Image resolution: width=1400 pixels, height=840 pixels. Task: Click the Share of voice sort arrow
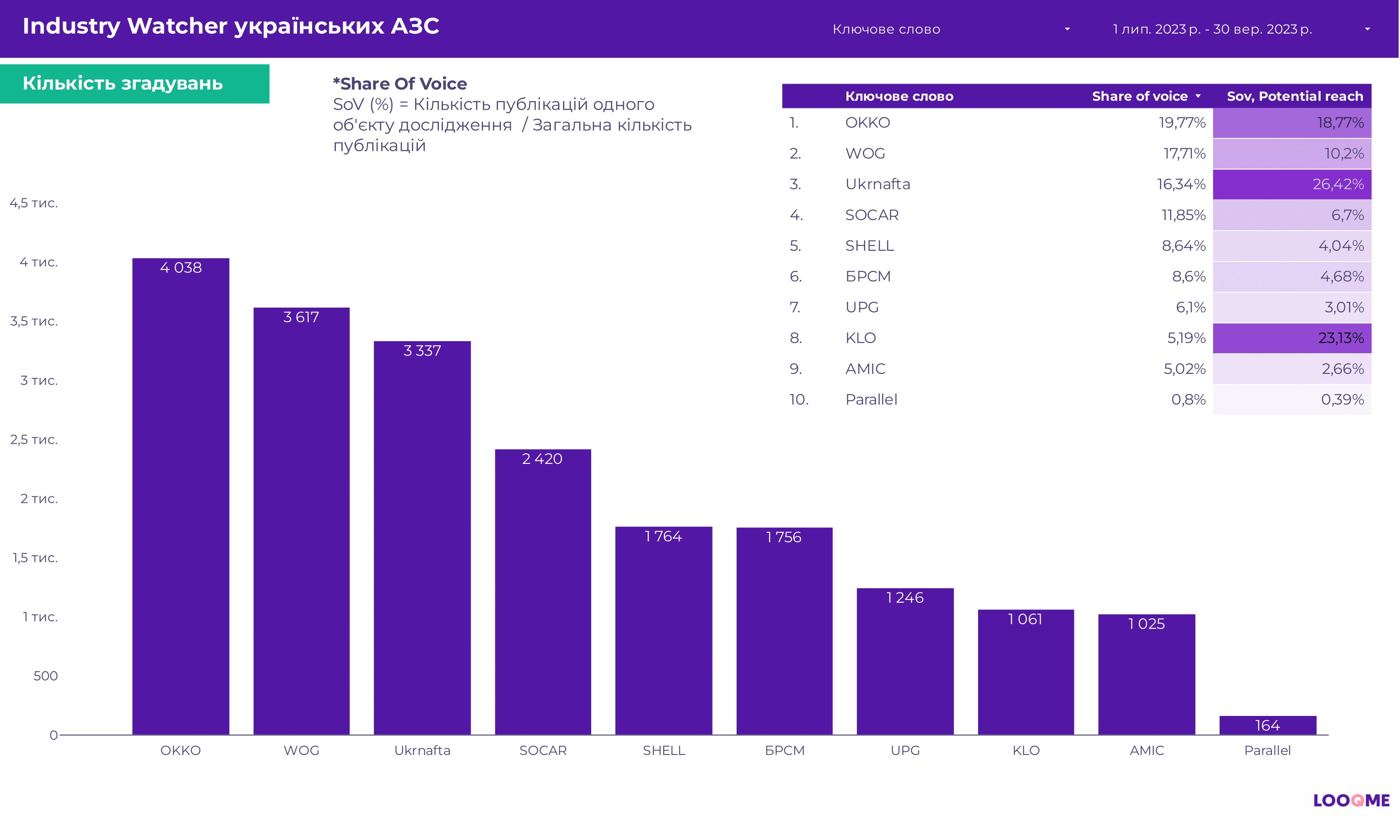(1198, 96)
